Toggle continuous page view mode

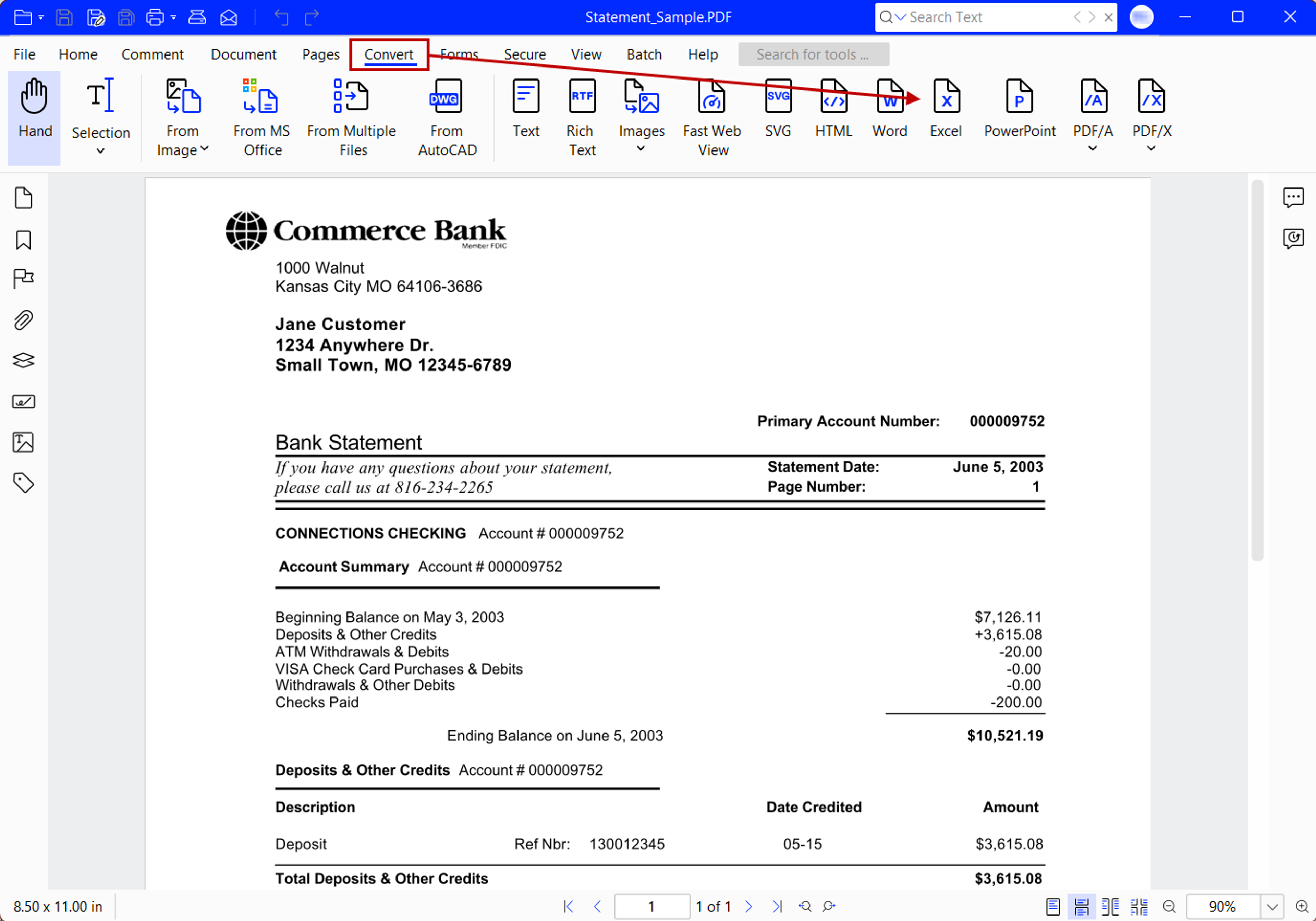(x=1082, y=907)
